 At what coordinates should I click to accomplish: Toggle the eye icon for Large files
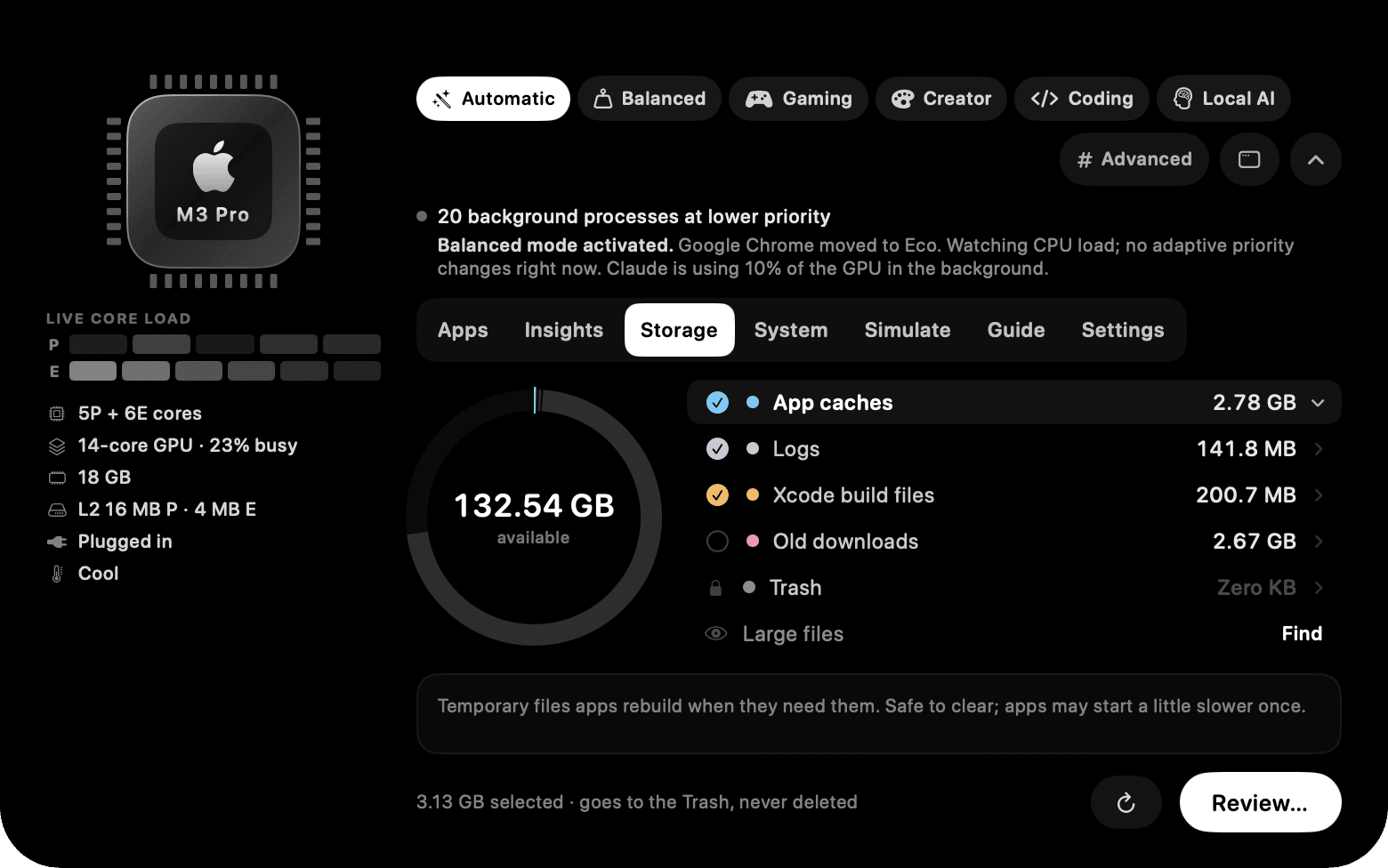[715, 634]
